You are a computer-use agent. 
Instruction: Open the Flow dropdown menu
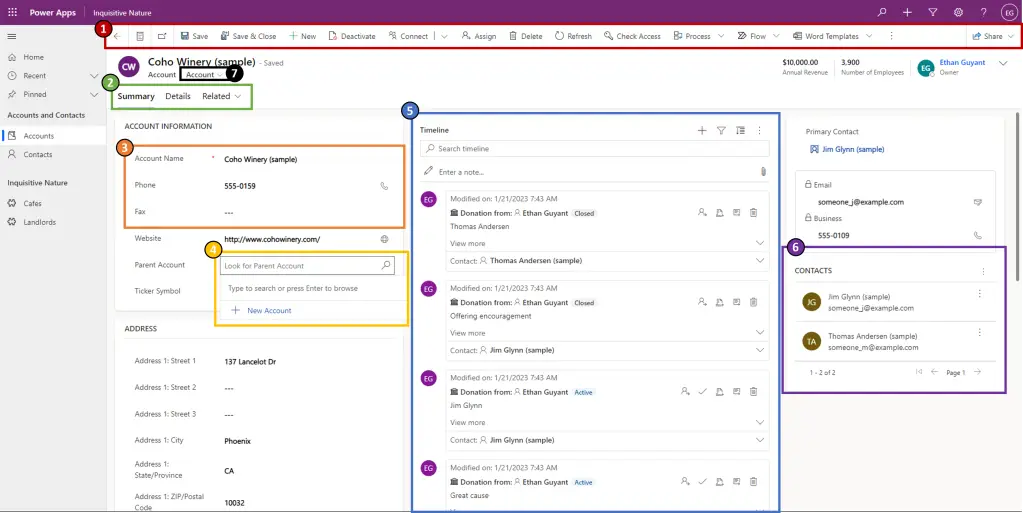759,37
